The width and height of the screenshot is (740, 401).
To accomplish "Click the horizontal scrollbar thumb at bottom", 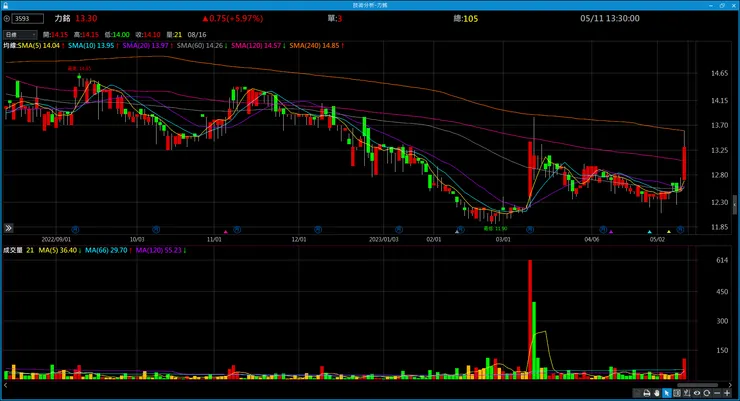I will (x=698, y=385).
